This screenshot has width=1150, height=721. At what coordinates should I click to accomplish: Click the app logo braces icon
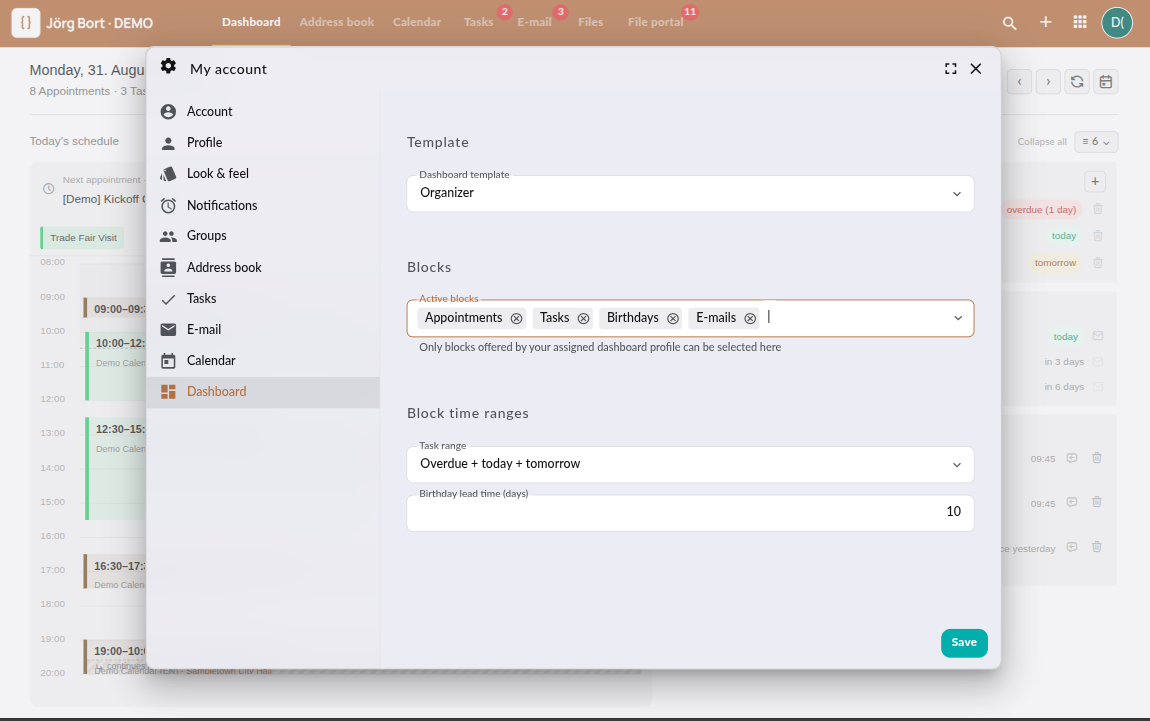click(26, 23)
